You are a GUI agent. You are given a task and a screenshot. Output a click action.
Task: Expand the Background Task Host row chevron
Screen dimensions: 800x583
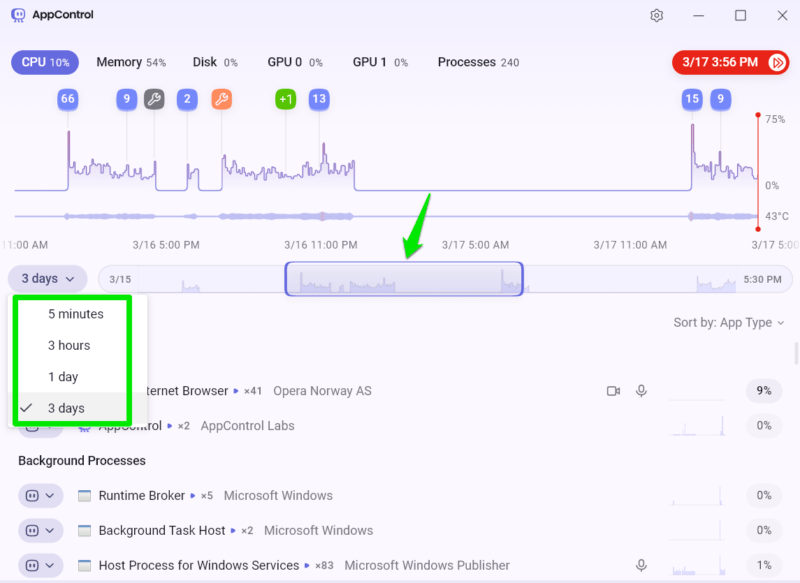coord(48,530)
